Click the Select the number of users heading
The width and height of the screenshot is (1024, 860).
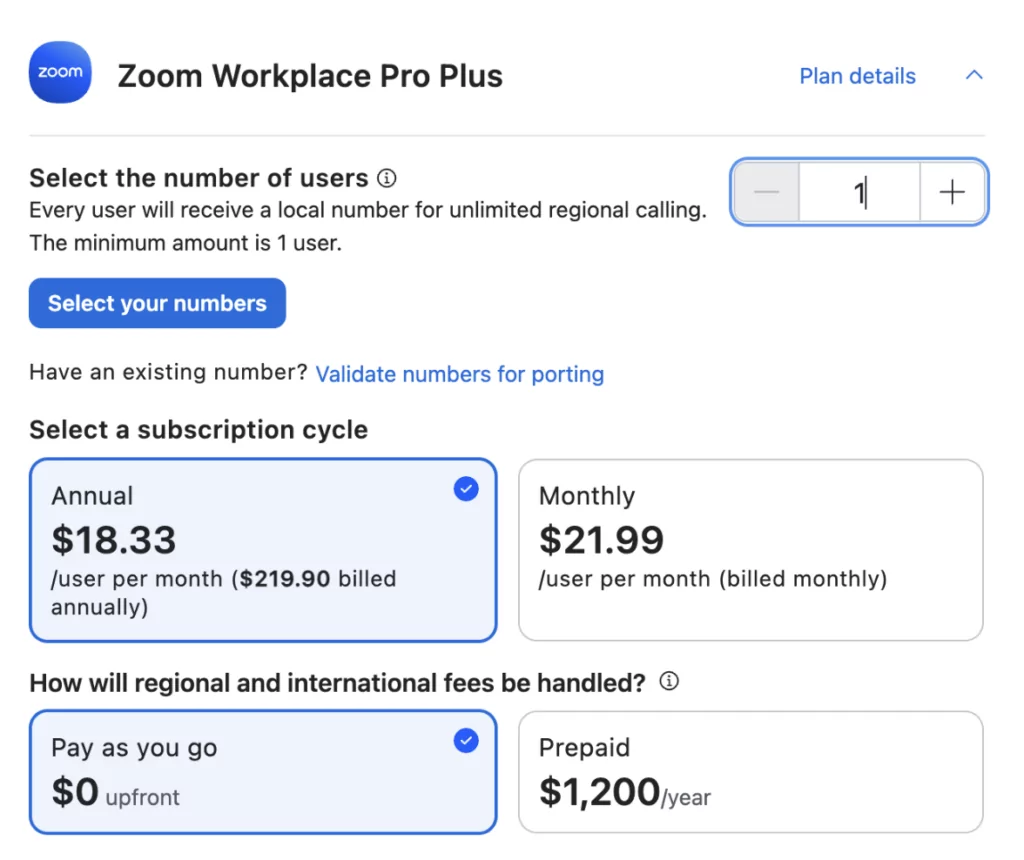[199, 178]
